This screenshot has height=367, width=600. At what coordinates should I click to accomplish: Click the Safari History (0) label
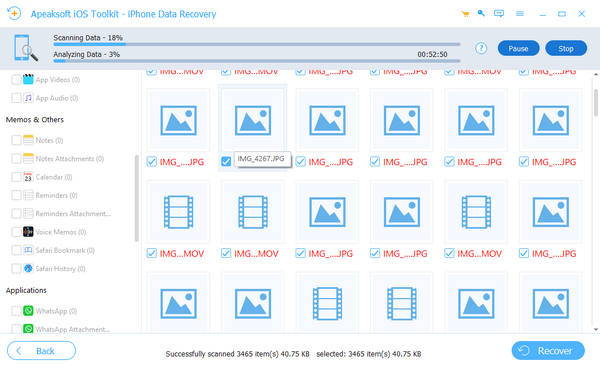click(x=60, y=269)
